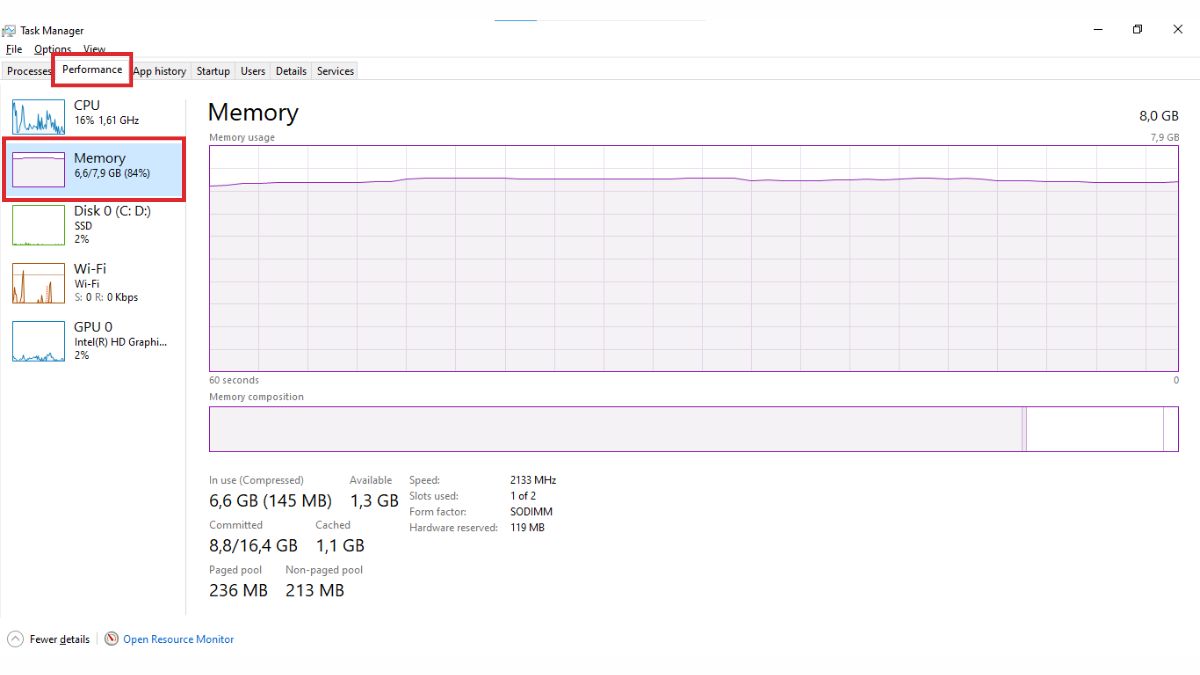Maximize the Task Manager window
Screen dimensions: 1200x675
click(1137, 30)
